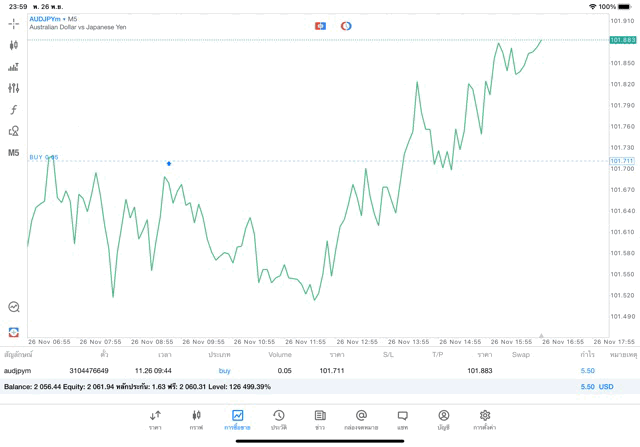Open the indicators icon in left toolbar

click(14, 67)
